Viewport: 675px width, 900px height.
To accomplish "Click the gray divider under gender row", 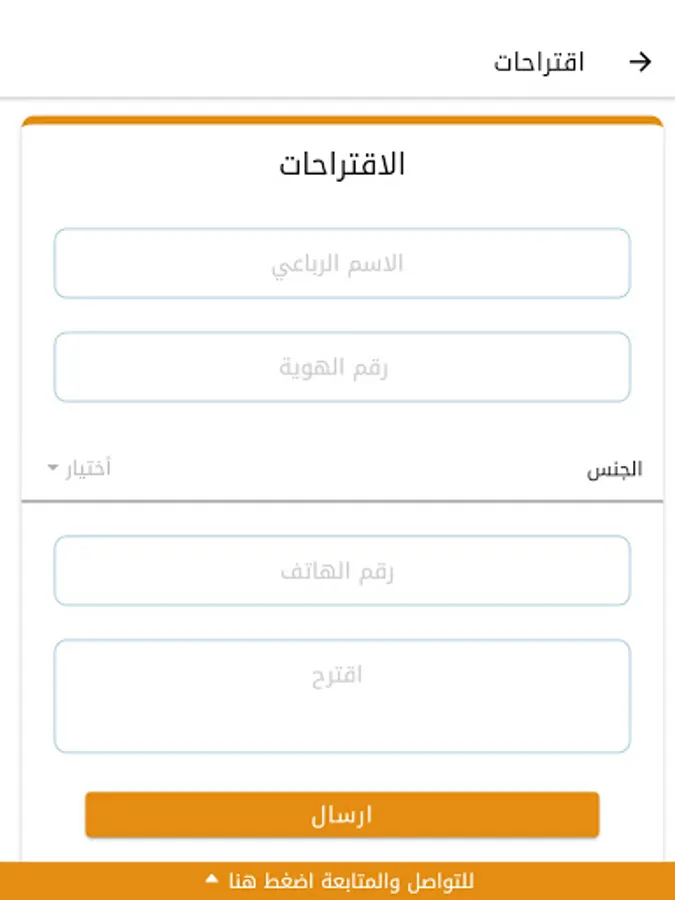I will pyautogui.click(x=342, y=501).
